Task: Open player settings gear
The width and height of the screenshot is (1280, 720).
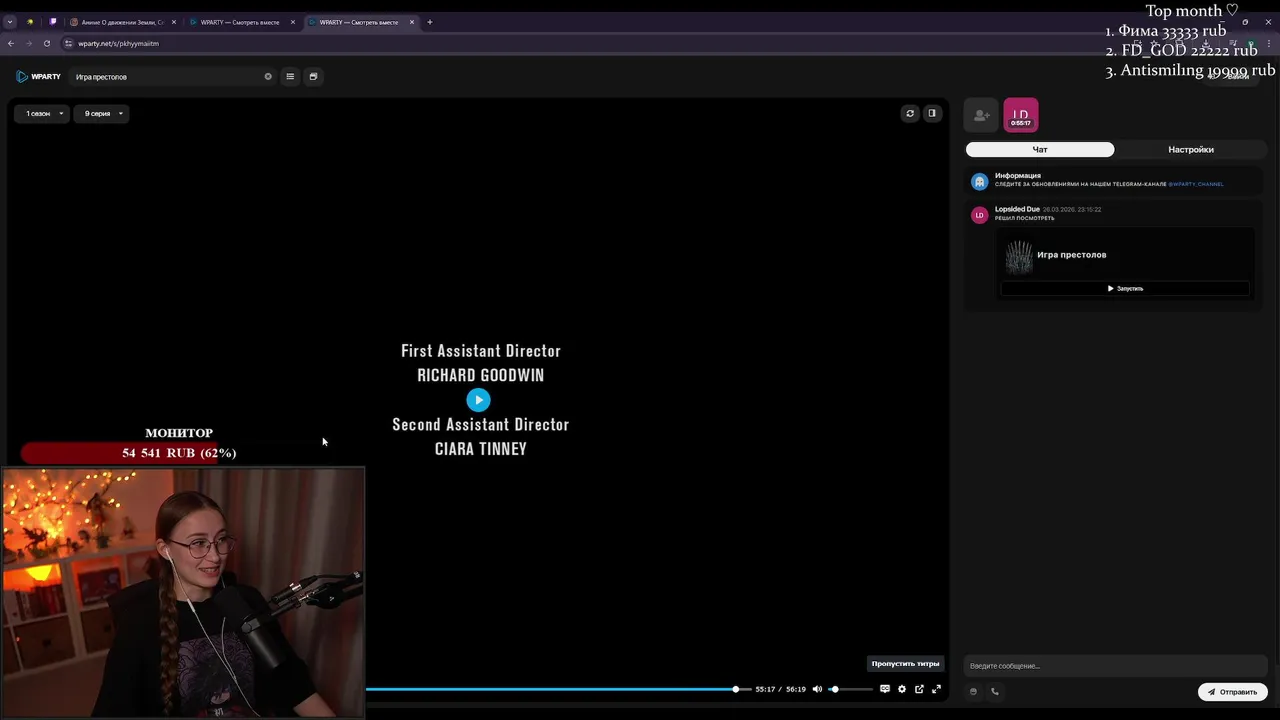Action: 902,689
